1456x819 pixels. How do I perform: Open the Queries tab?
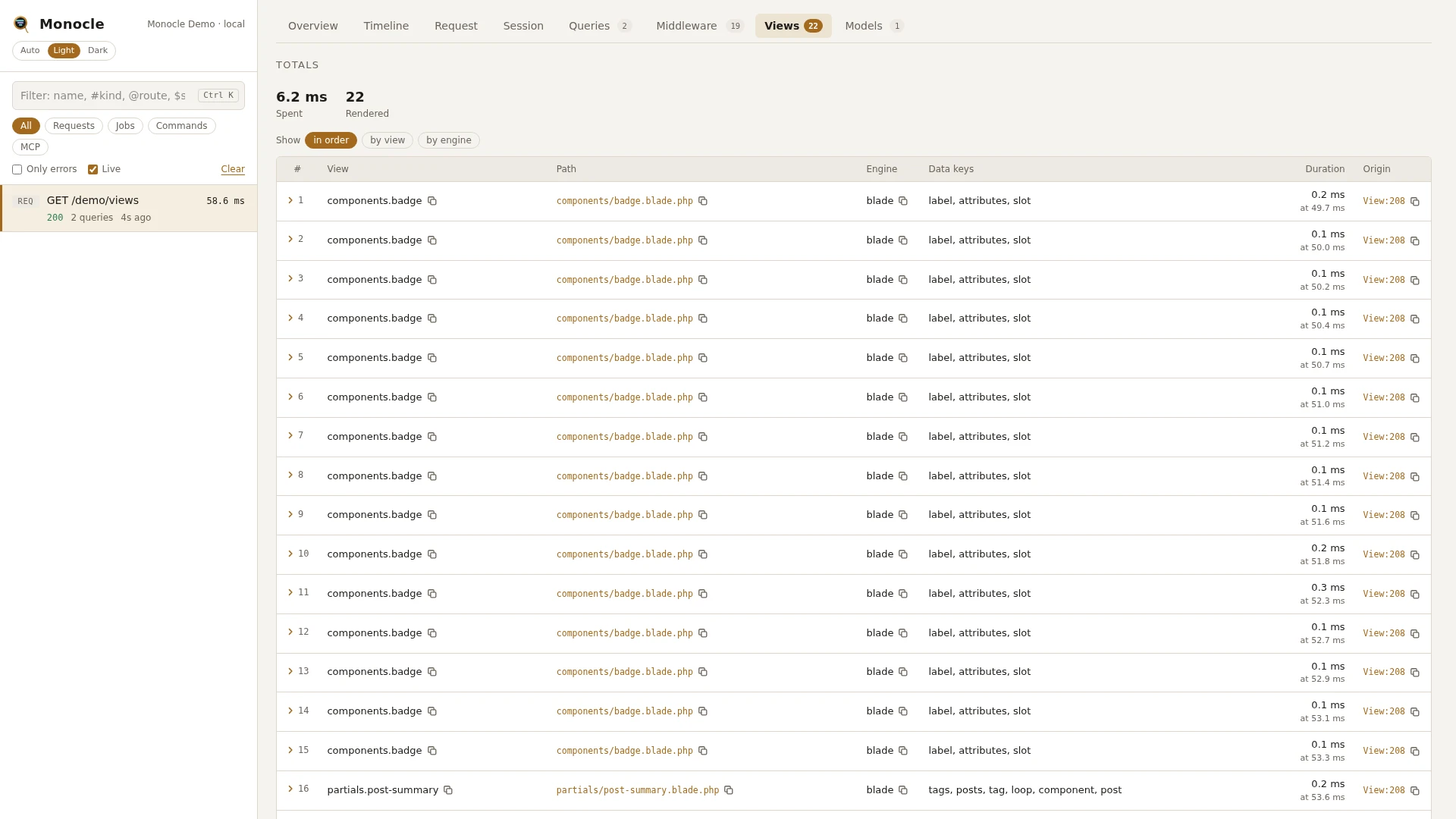click(x=600, y=26)
